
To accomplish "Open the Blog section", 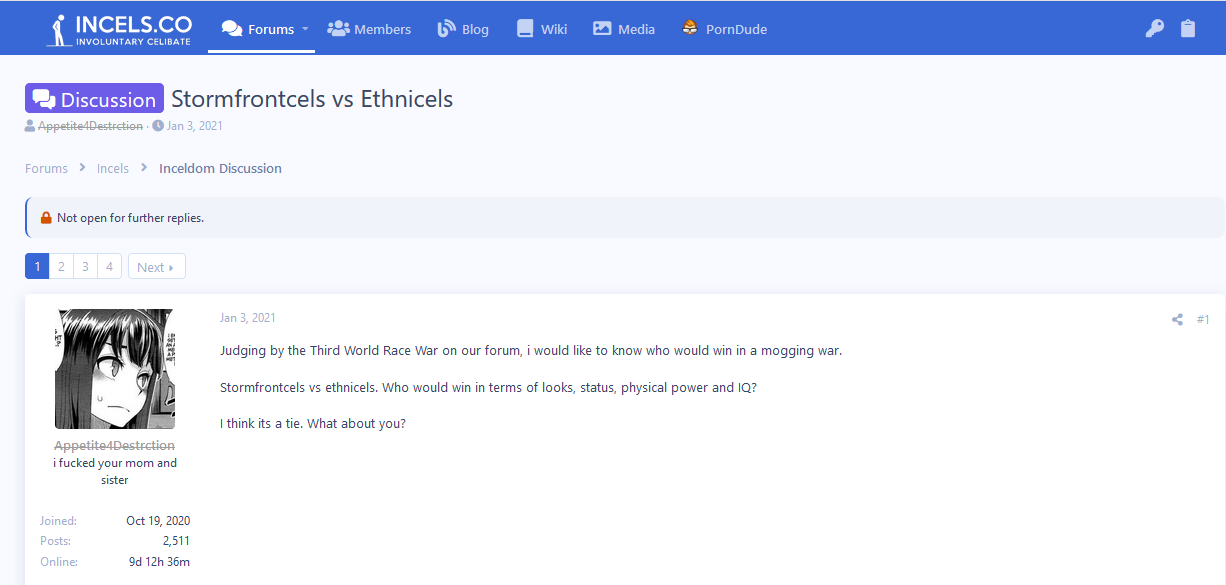I will [x=463, y=29].
